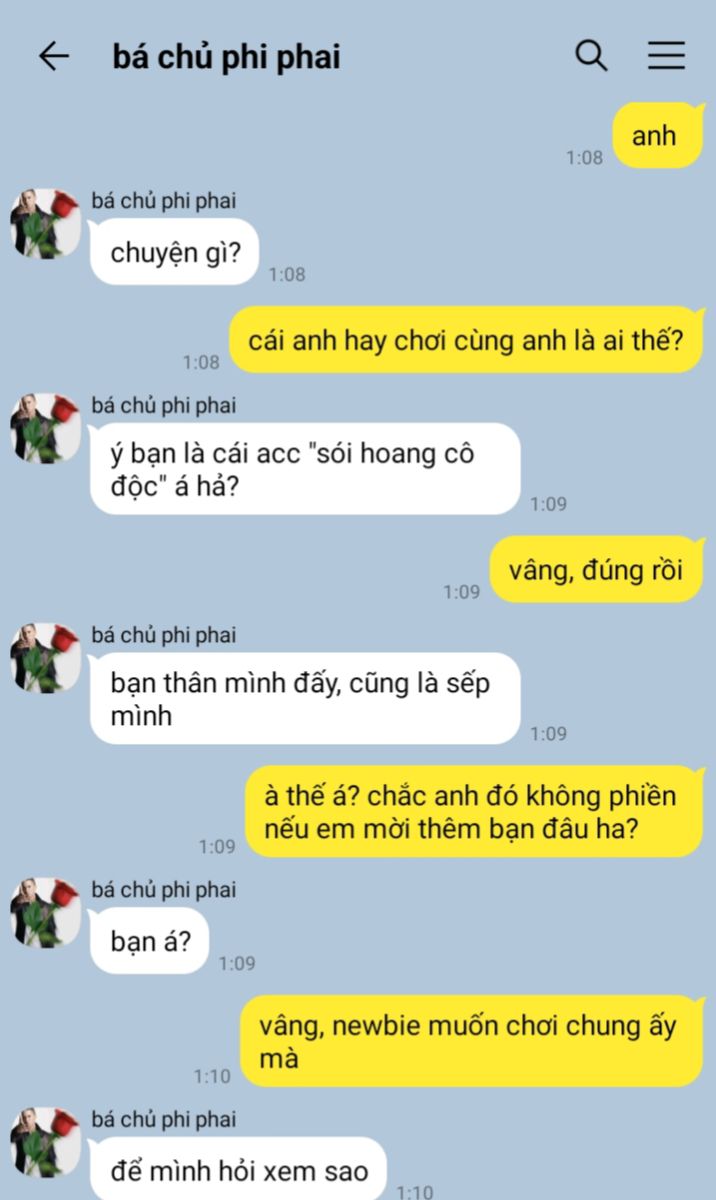The width and height of the screenshot is (716, 1200).
Task: Select the 'vâng, đúng rồi' bubble
Action: pos(596,570)
